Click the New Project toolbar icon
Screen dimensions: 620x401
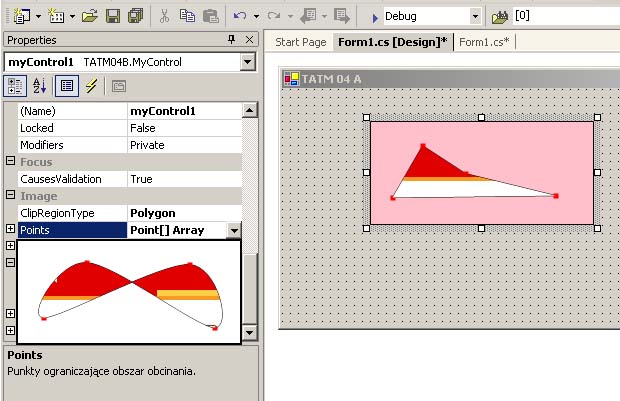tap(22, 16)
